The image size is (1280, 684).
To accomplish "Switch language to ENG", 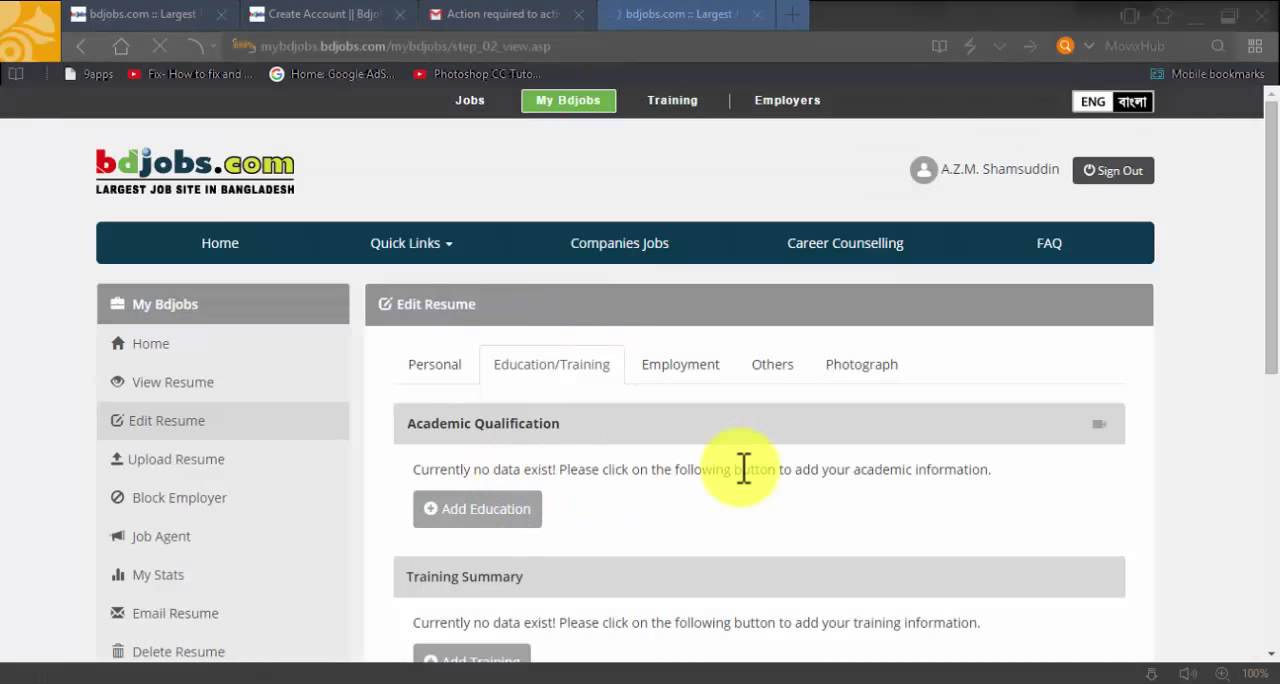I will pos(1092,101).
